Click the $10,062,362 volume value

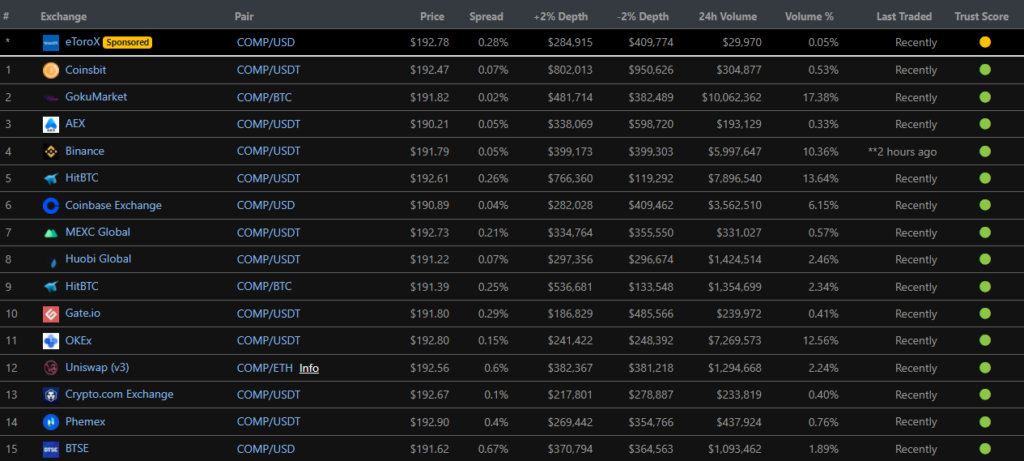(731, 97)
